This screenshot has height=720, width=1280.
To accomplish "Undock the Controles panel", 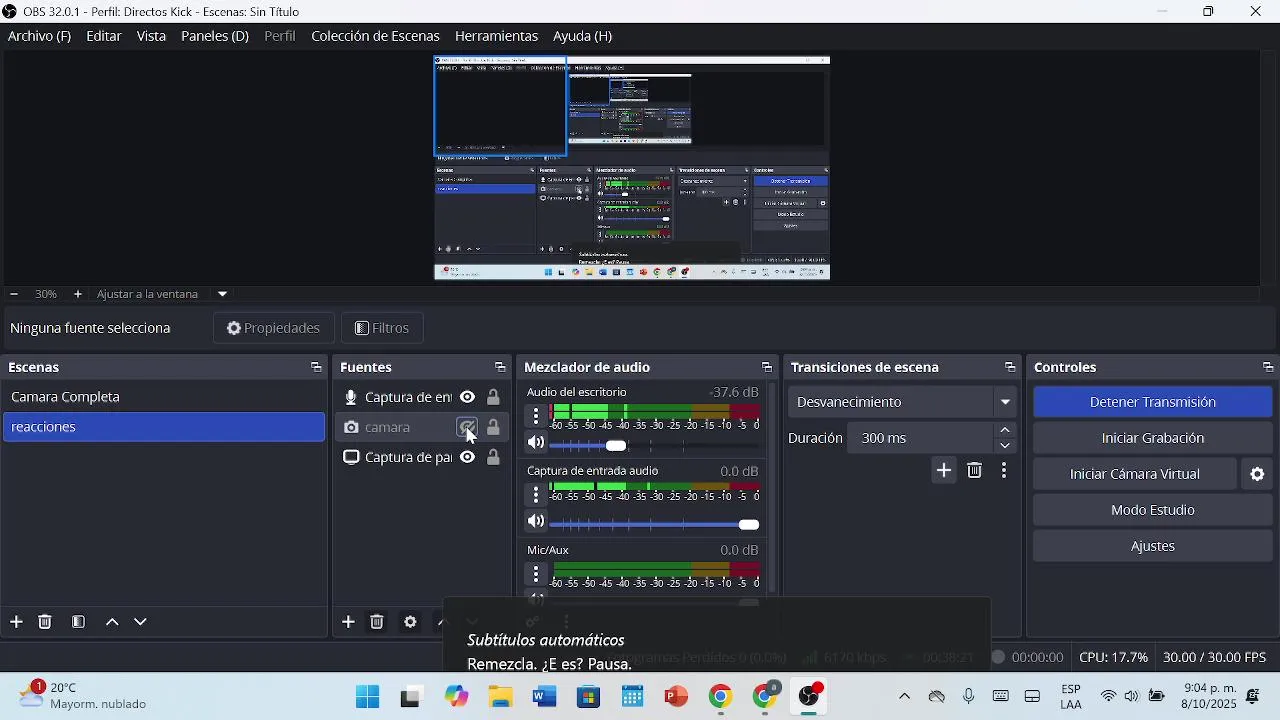I will (1268, 367).
